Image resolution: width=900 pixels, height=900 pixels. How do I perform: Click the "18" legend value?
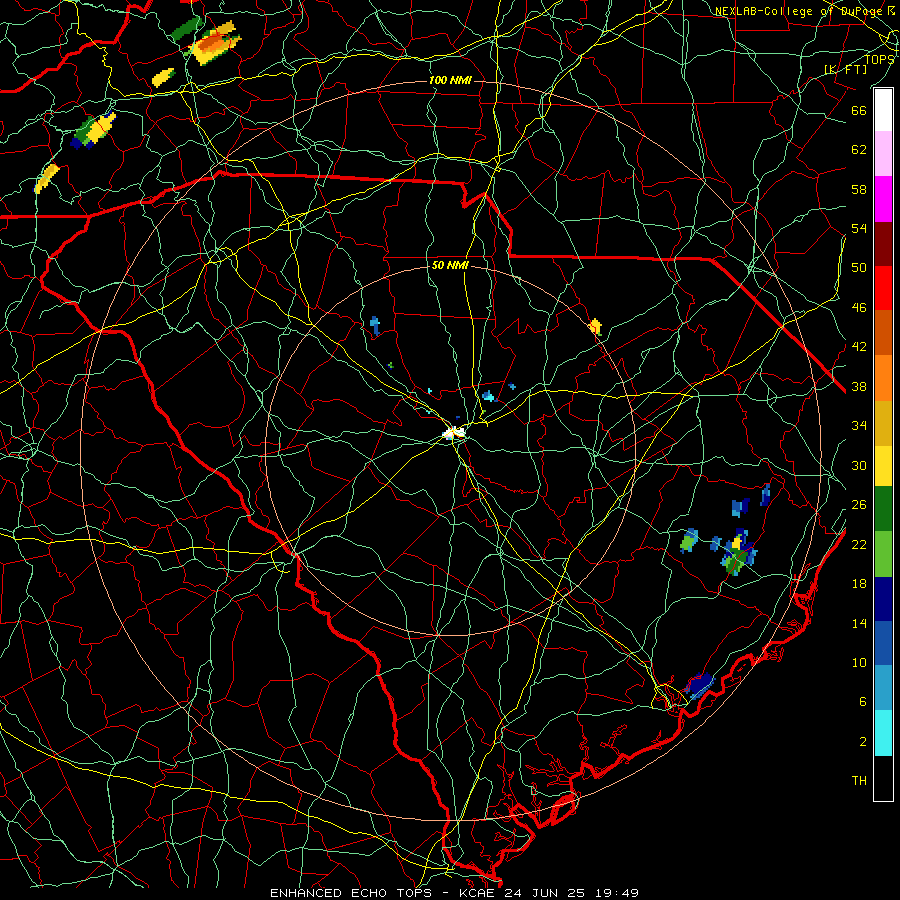click(859, 584)
